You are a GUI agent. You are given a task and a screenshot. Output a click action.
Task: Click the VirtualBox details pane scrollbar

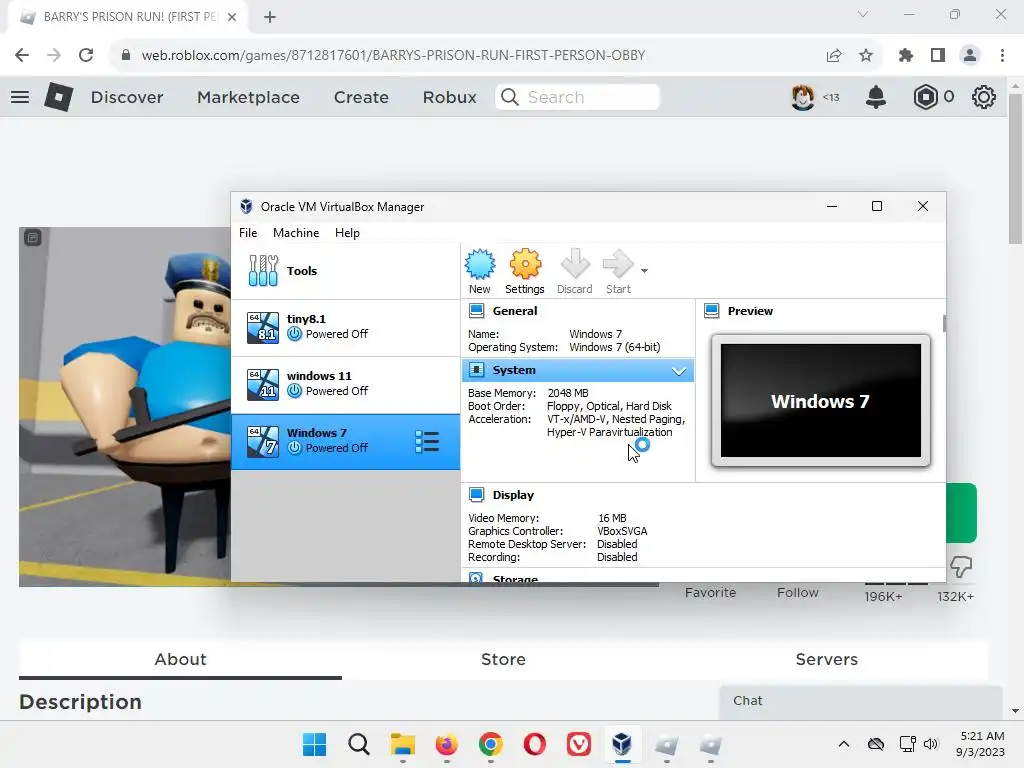point(944,323)
